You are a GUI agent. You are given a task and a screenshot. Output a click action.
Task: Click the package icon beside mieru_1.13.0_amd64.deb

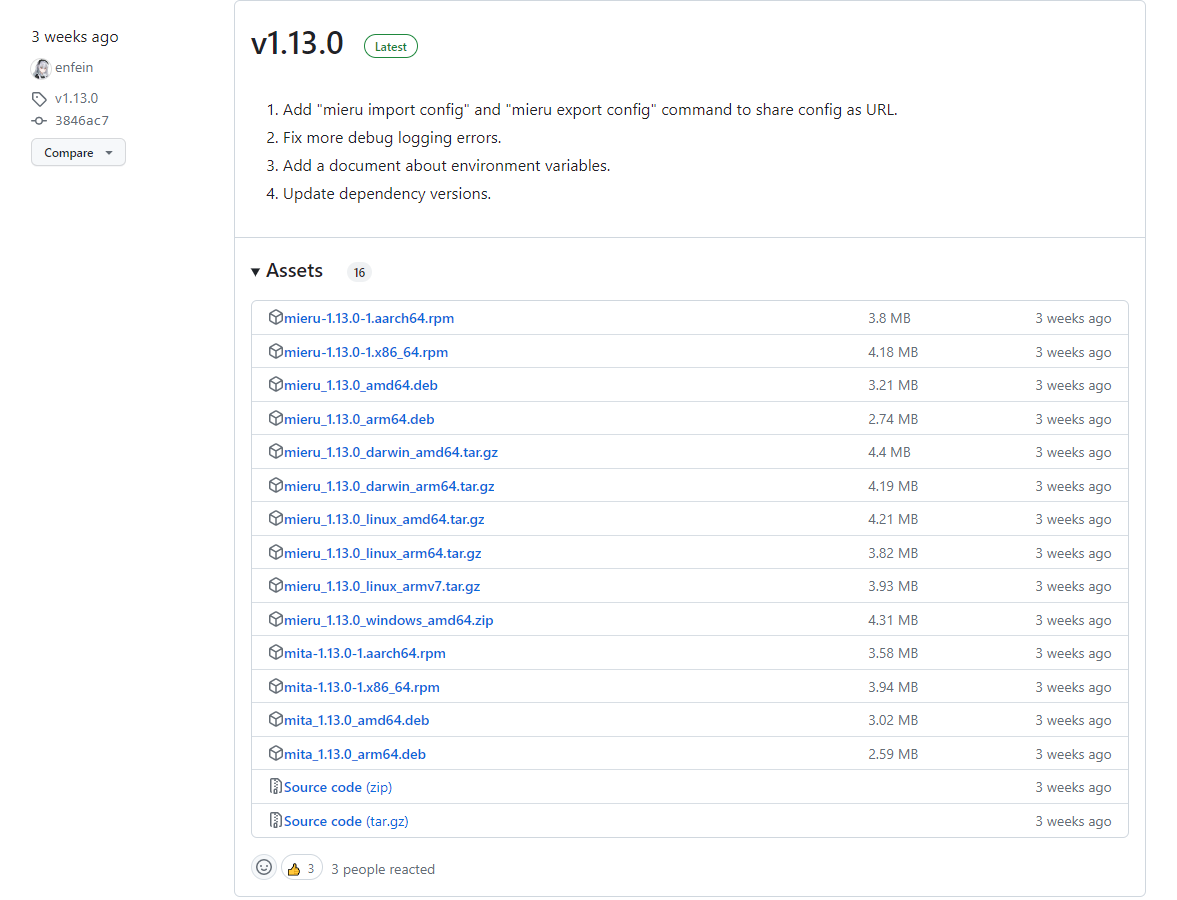pyautogui.click(x=275, y=384)
